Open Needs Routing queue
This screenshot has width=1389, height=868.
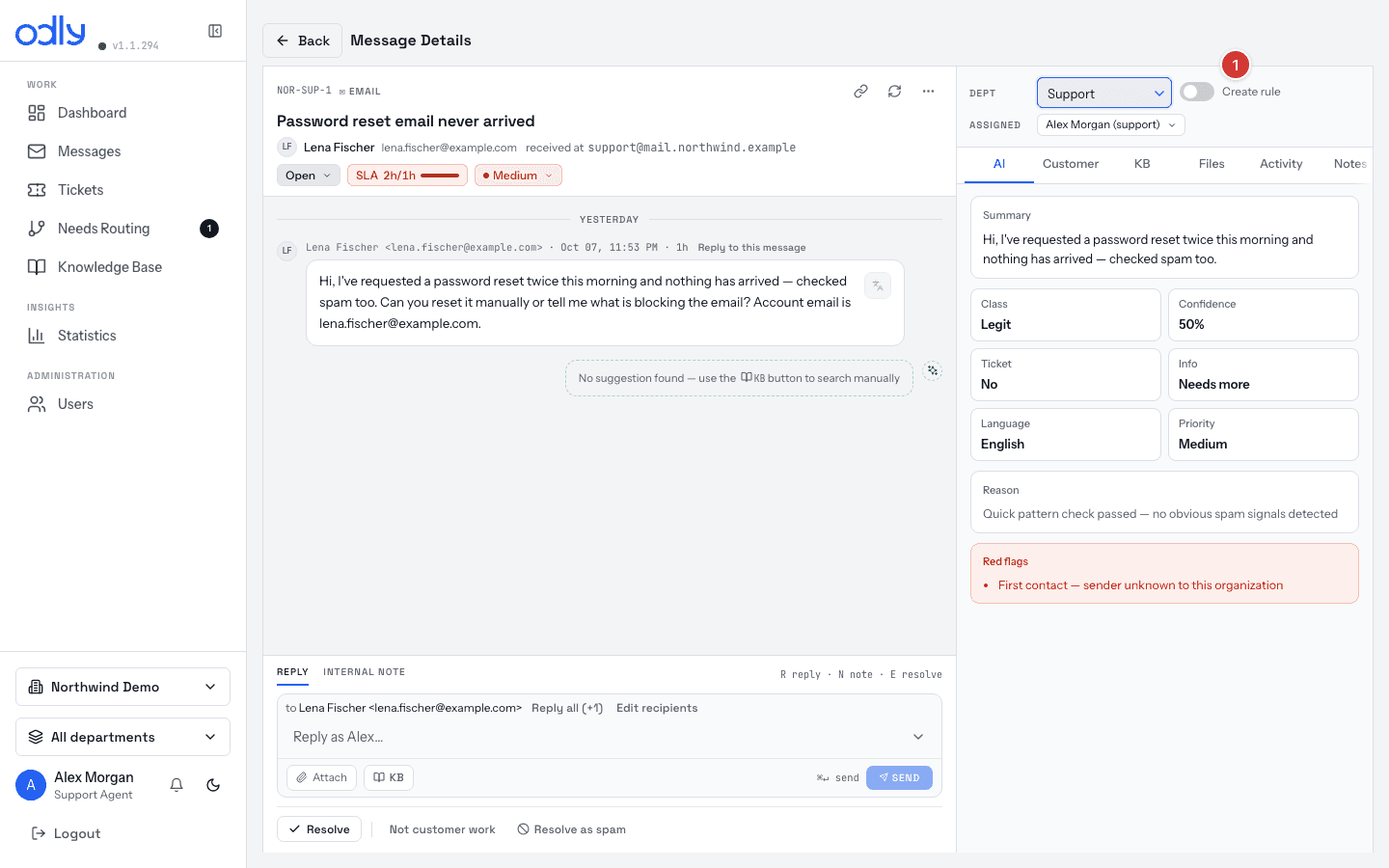(x=123, y=229)
